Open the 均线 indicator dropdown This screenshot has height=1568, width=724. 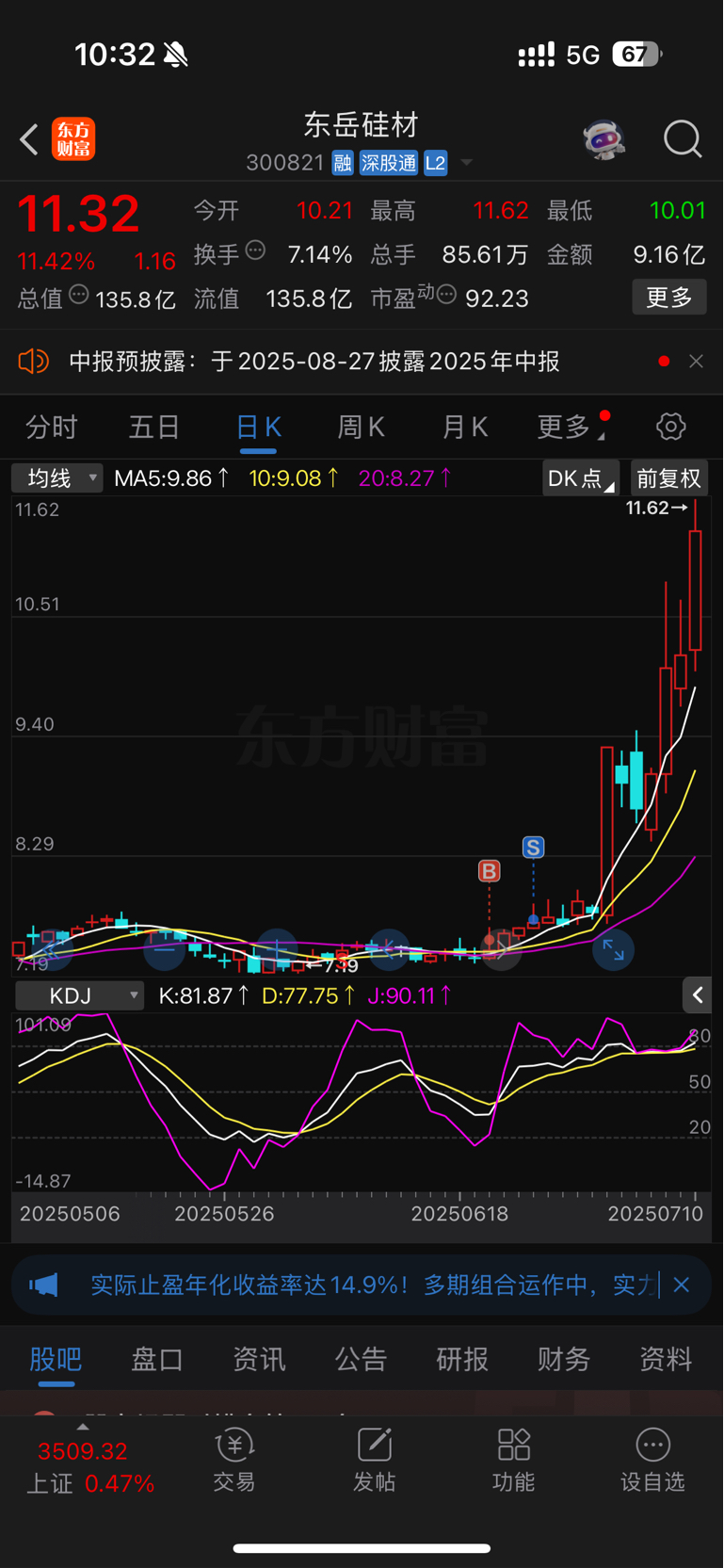coord(57,478)
